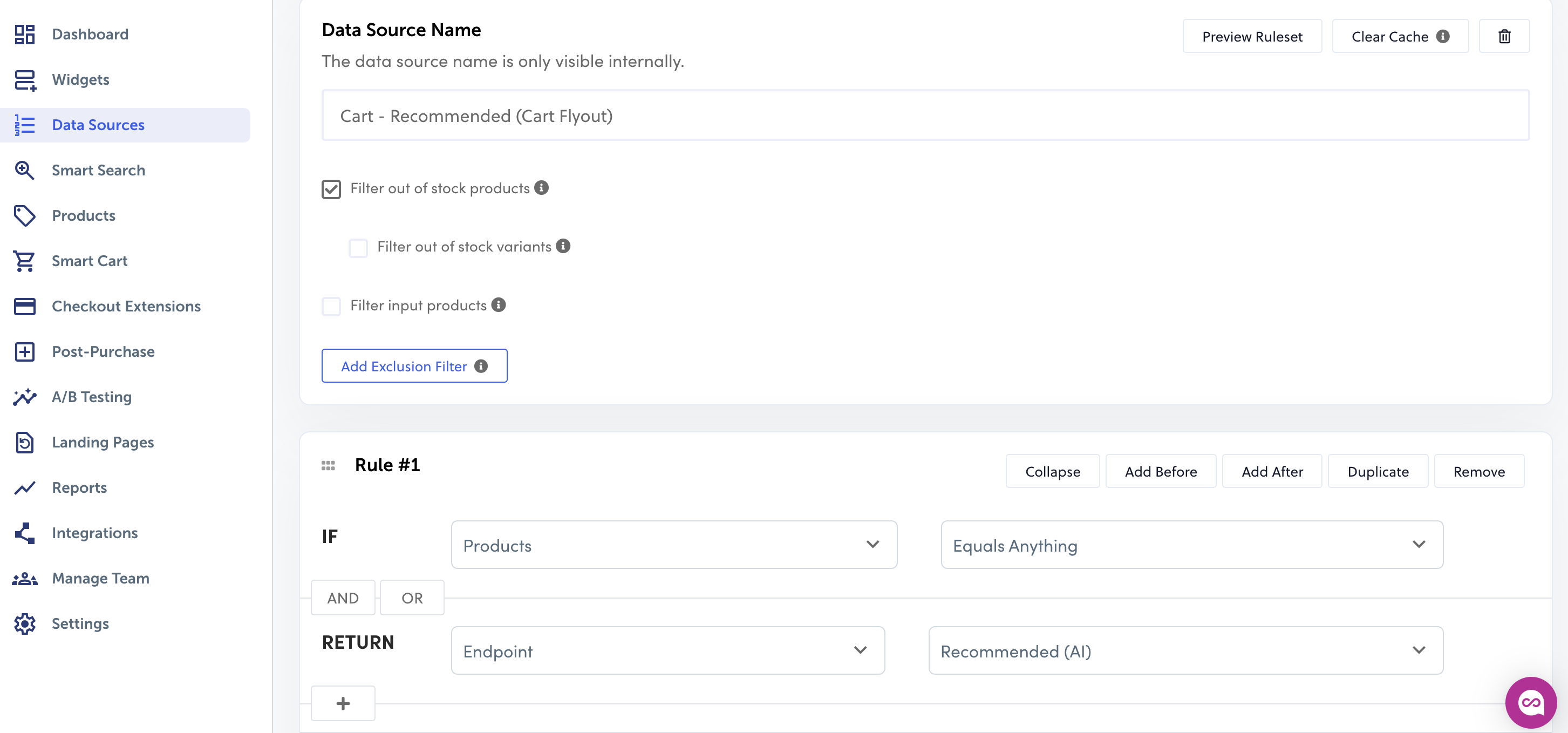Click the Rule #1 drag handle icon
Screen dimensions: 1568x733
328,466
